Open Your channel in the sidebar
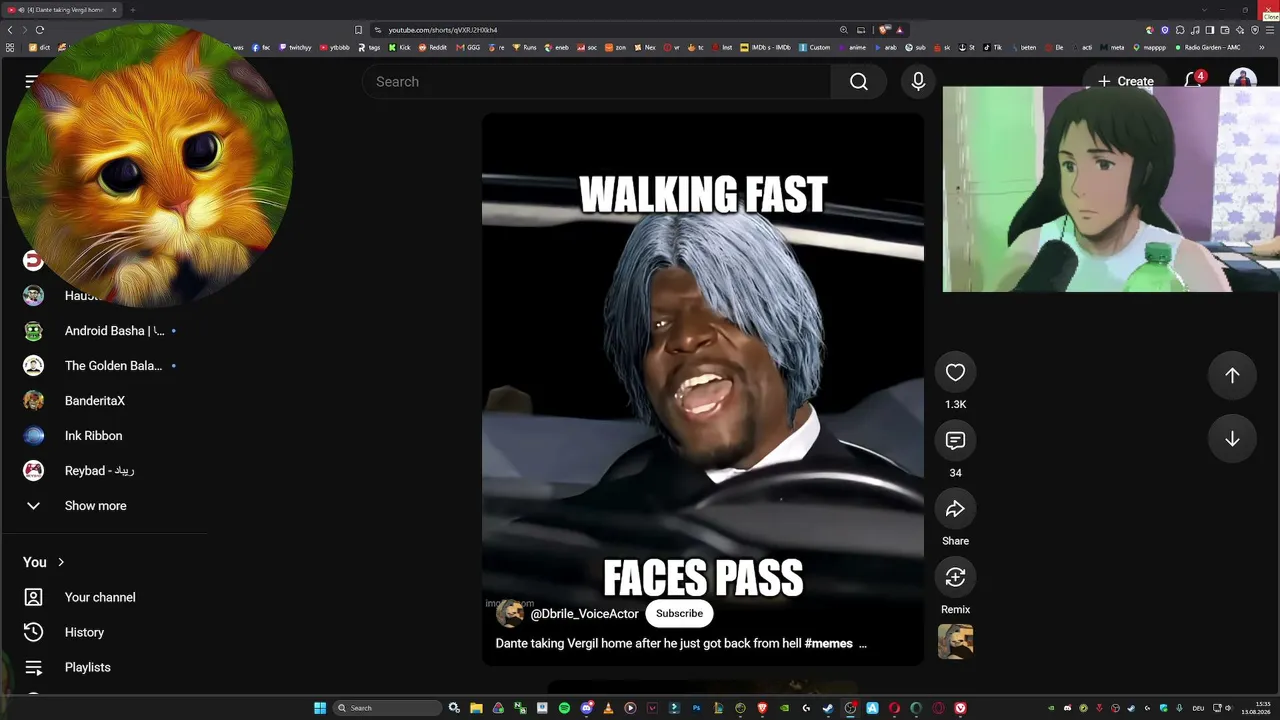 [100, 597]
